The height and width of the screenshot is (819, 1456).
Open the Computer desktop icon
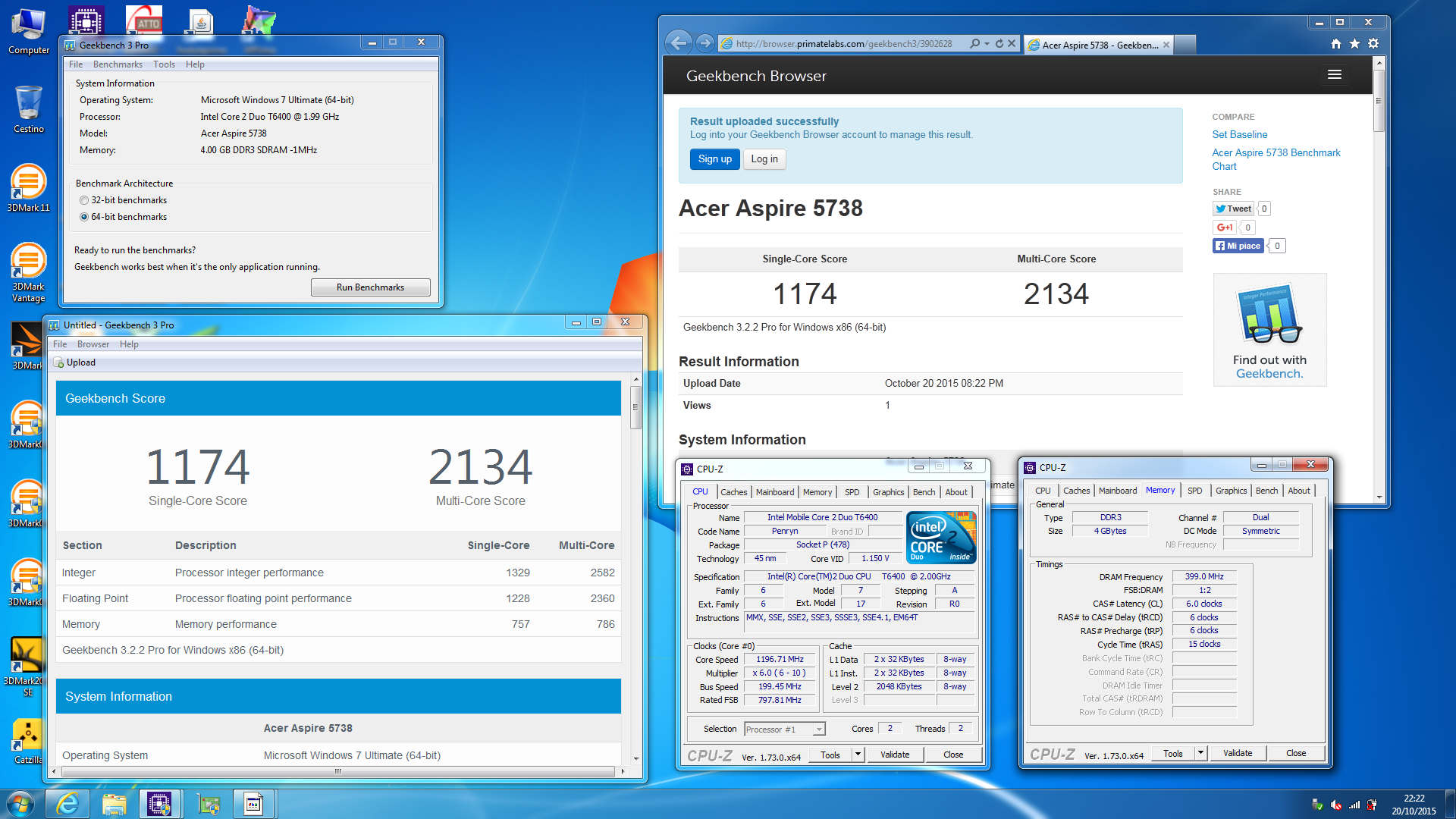pos(29,32)
